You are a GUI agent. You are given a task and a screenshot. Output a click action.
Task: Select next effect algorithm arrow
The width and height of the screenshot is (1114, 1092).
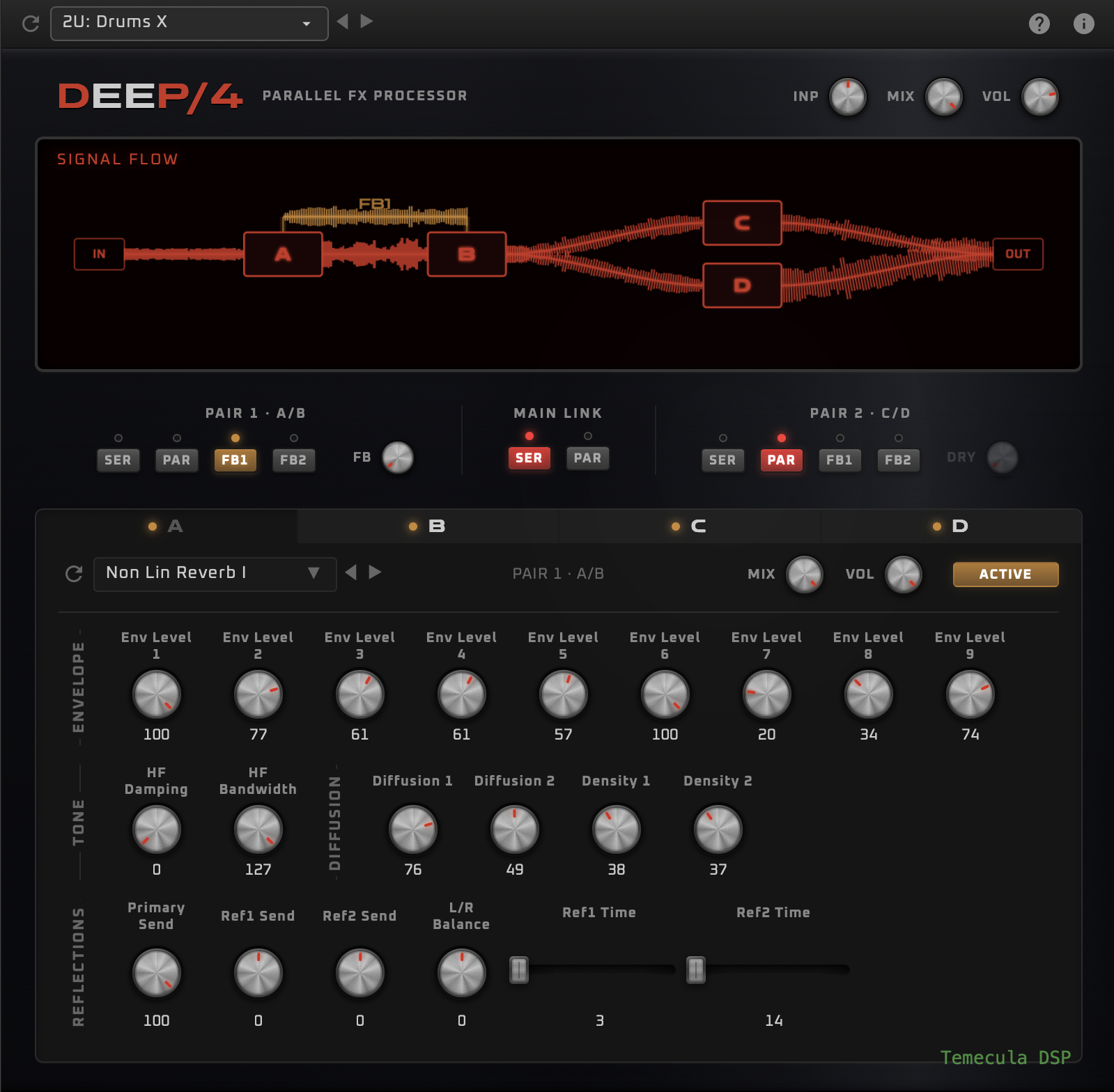click(x=375, y=572)
